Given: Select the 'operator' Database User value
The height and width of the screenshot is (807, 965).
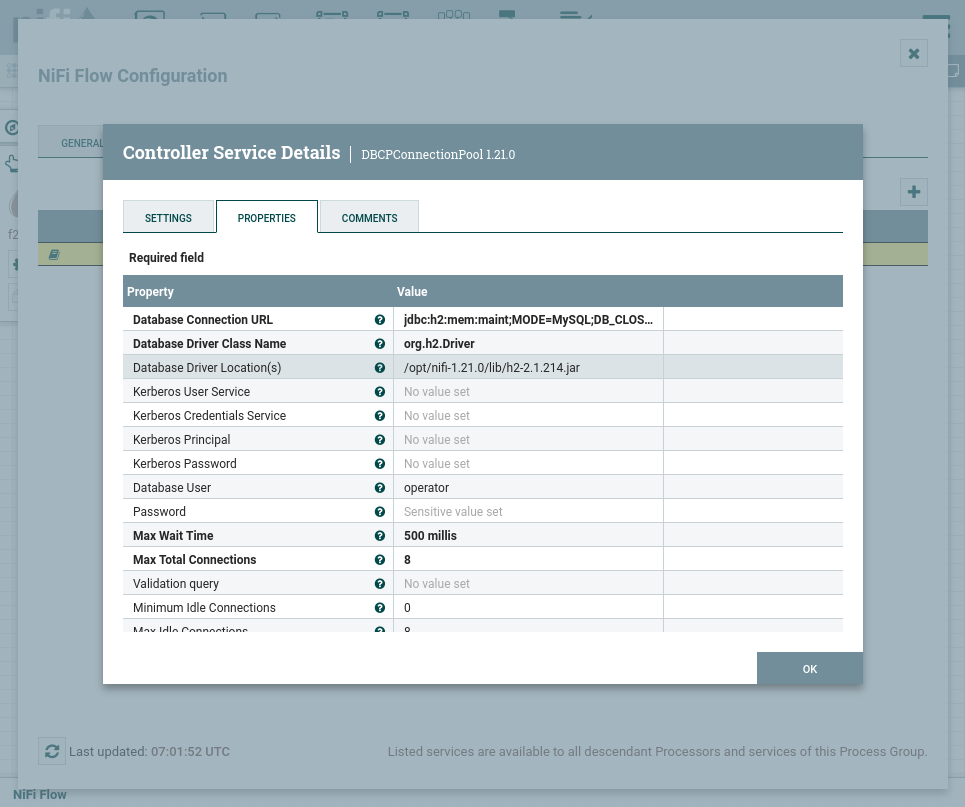Looking at the screenshot, I should tap(528, 488).
